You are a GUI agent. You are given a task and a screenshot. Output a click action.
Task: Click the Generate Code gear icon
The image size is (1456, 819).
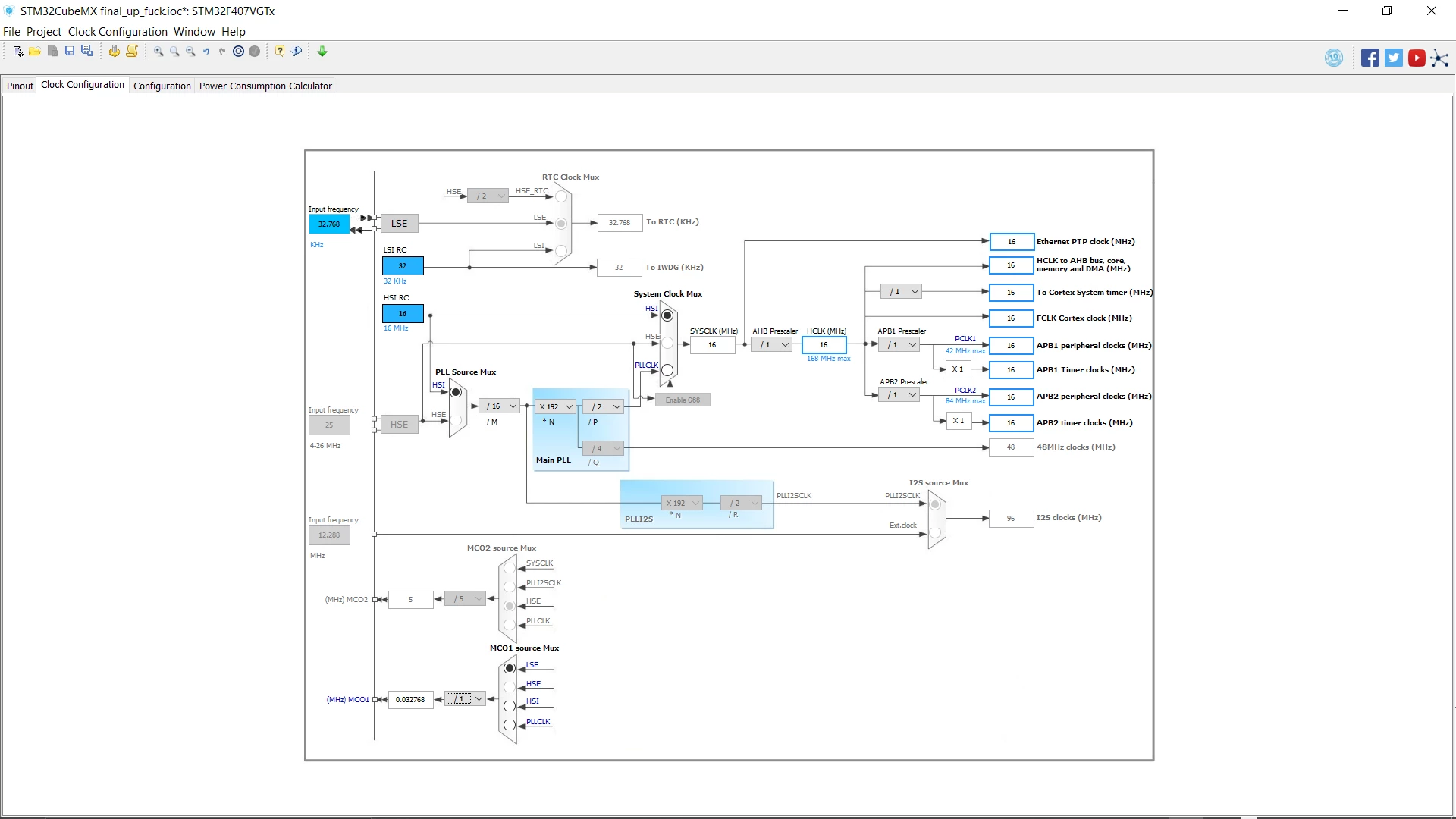(115, 51)
